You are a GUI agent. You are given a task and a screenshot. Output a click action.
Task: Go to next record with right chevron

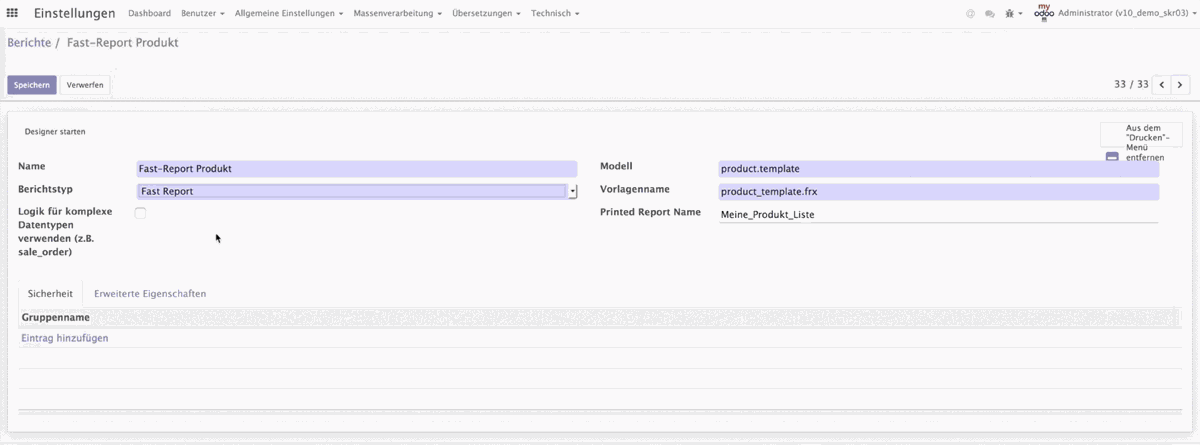click(1180, 85)
